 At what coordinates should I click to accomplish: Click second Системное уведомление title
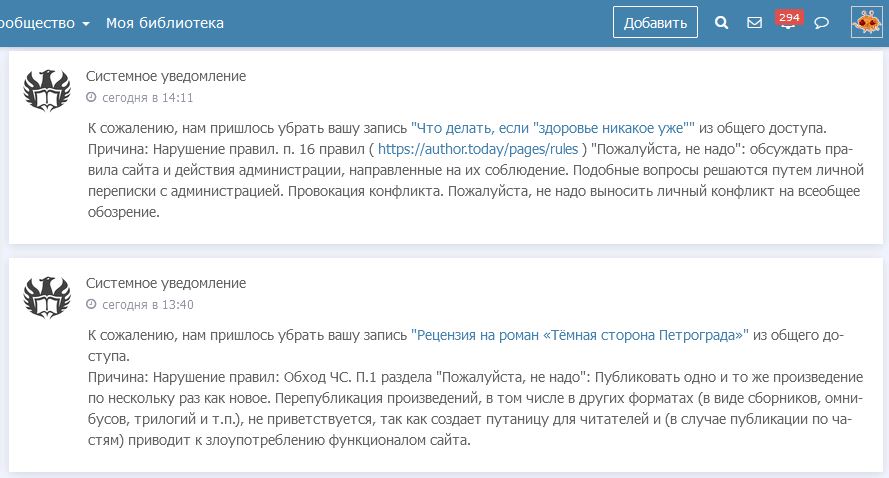pos(166,283)
